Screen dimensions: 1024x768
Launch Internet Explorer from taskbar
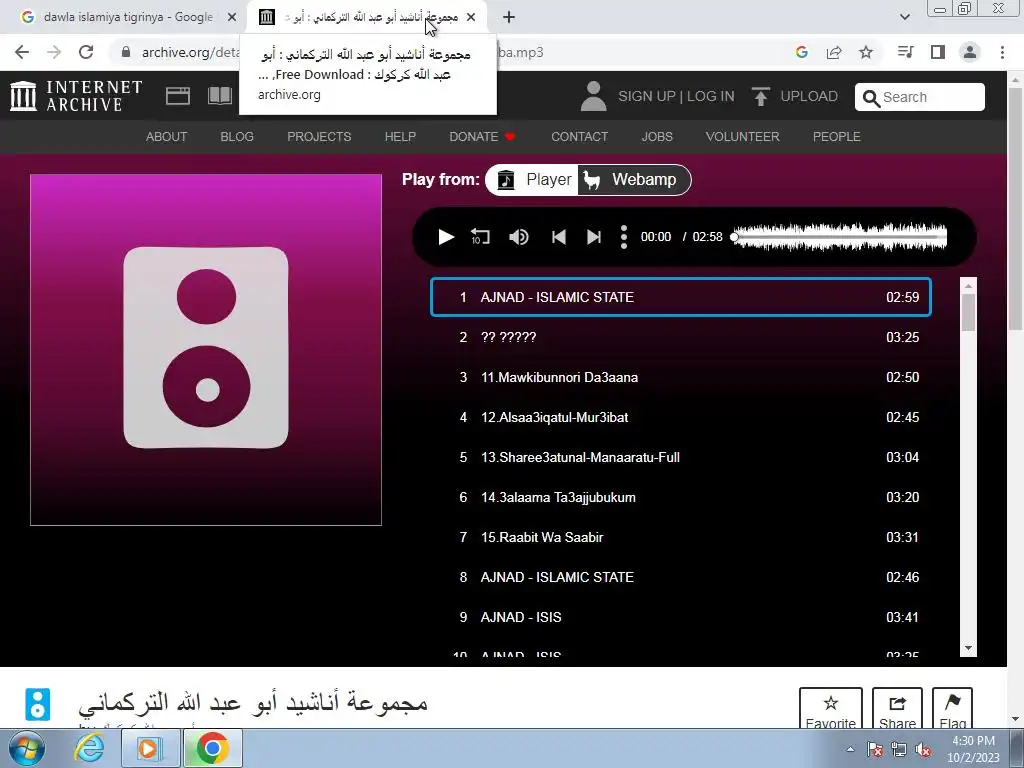click(x=89, y=748)
